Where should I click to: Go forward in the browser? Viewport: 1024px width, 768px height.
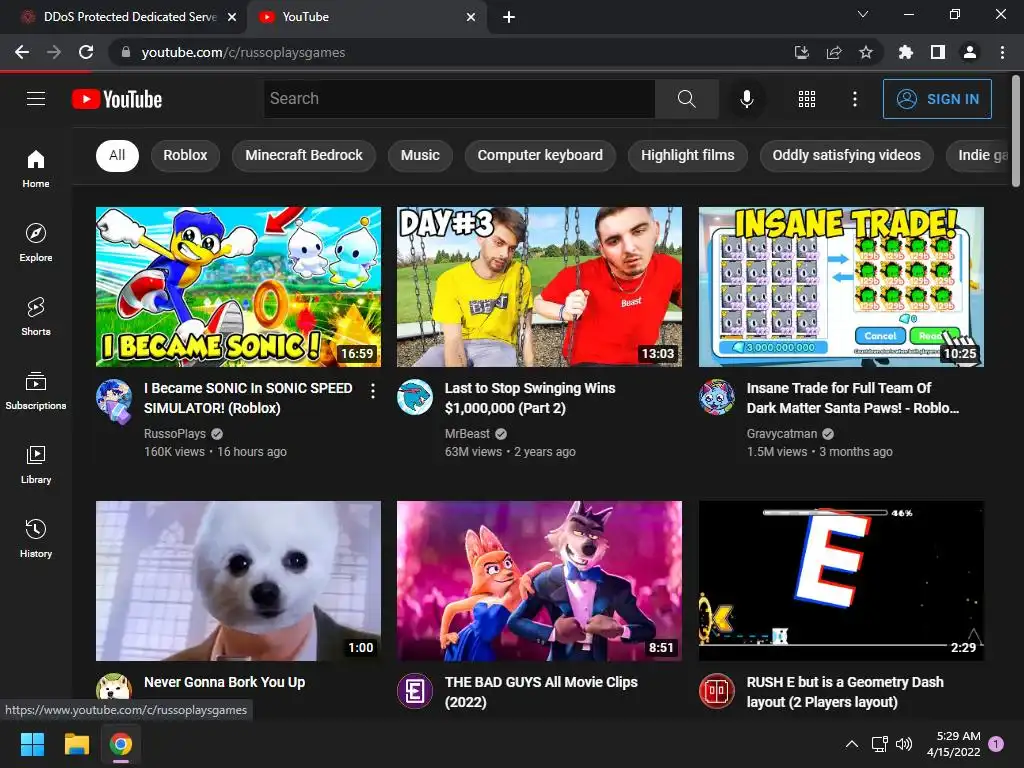click(x=54, y=52)
